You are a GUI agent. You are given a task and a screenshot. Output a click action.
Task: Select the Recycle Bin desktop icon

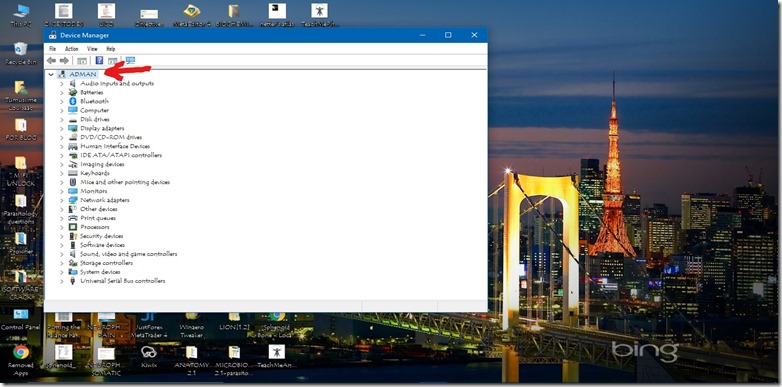pos(20,53)
